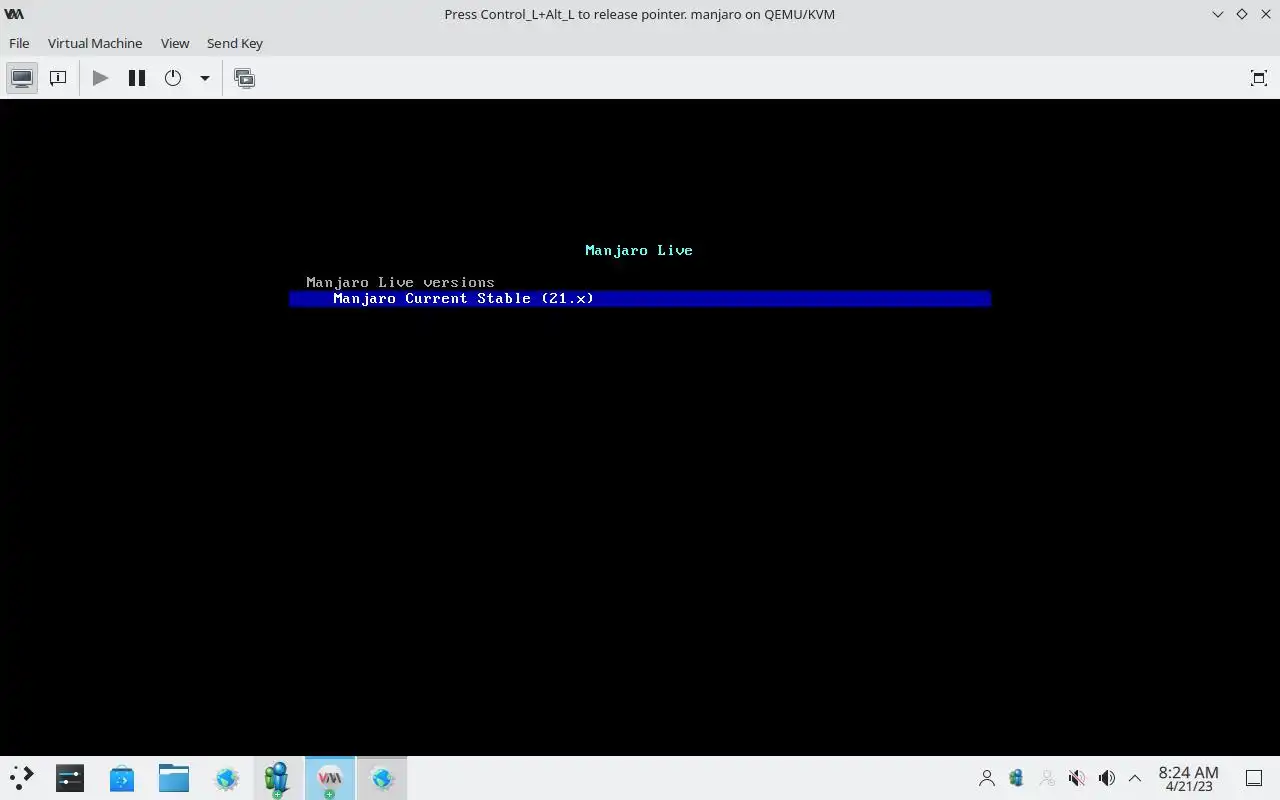This screenshot has width=1280, height=800.
Task: Open the KDE application launcher
Action: [x=21, y=777]
